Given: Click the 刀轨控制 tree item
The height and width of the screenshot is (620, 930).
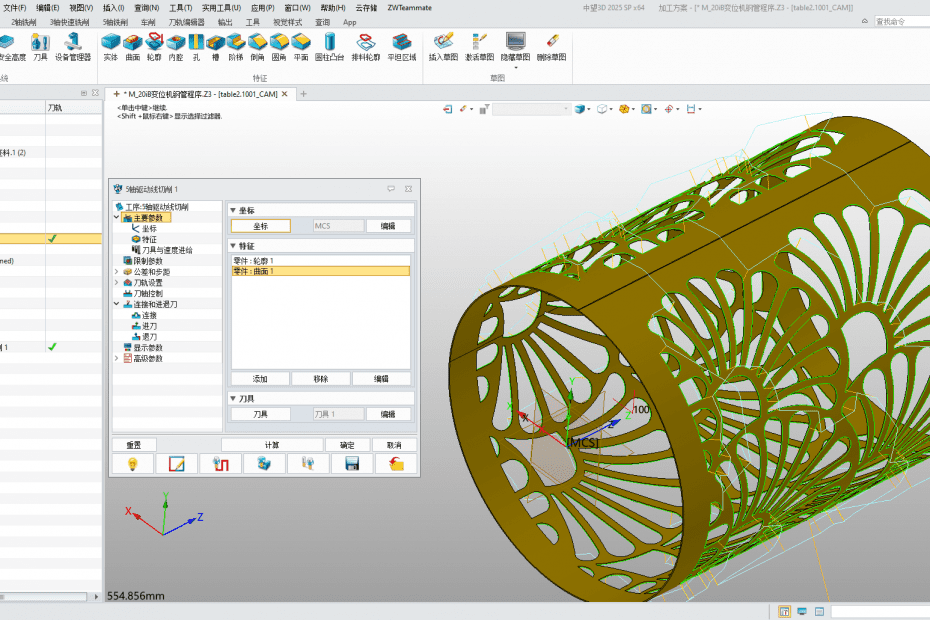Looking at the screenshot, I should pos(147,293).
